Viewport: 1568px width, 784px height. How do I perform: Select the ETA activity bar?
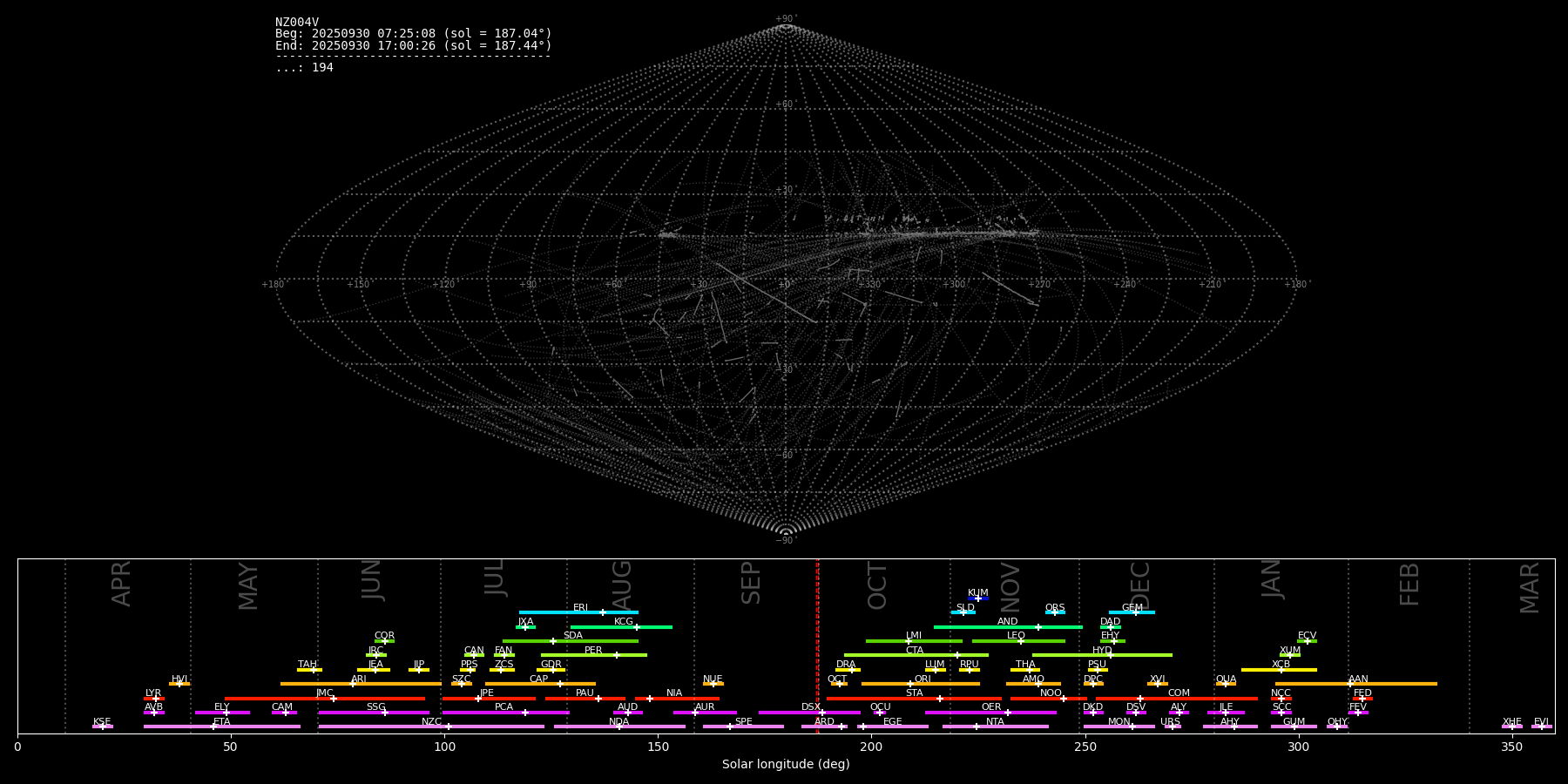coord(222,727)
